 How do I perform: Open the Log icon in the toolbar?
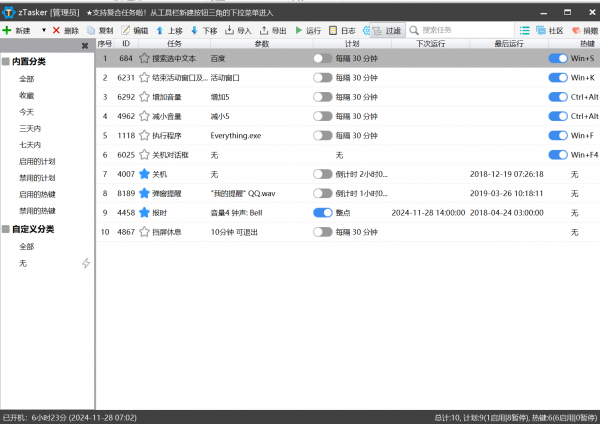(333, 30)
